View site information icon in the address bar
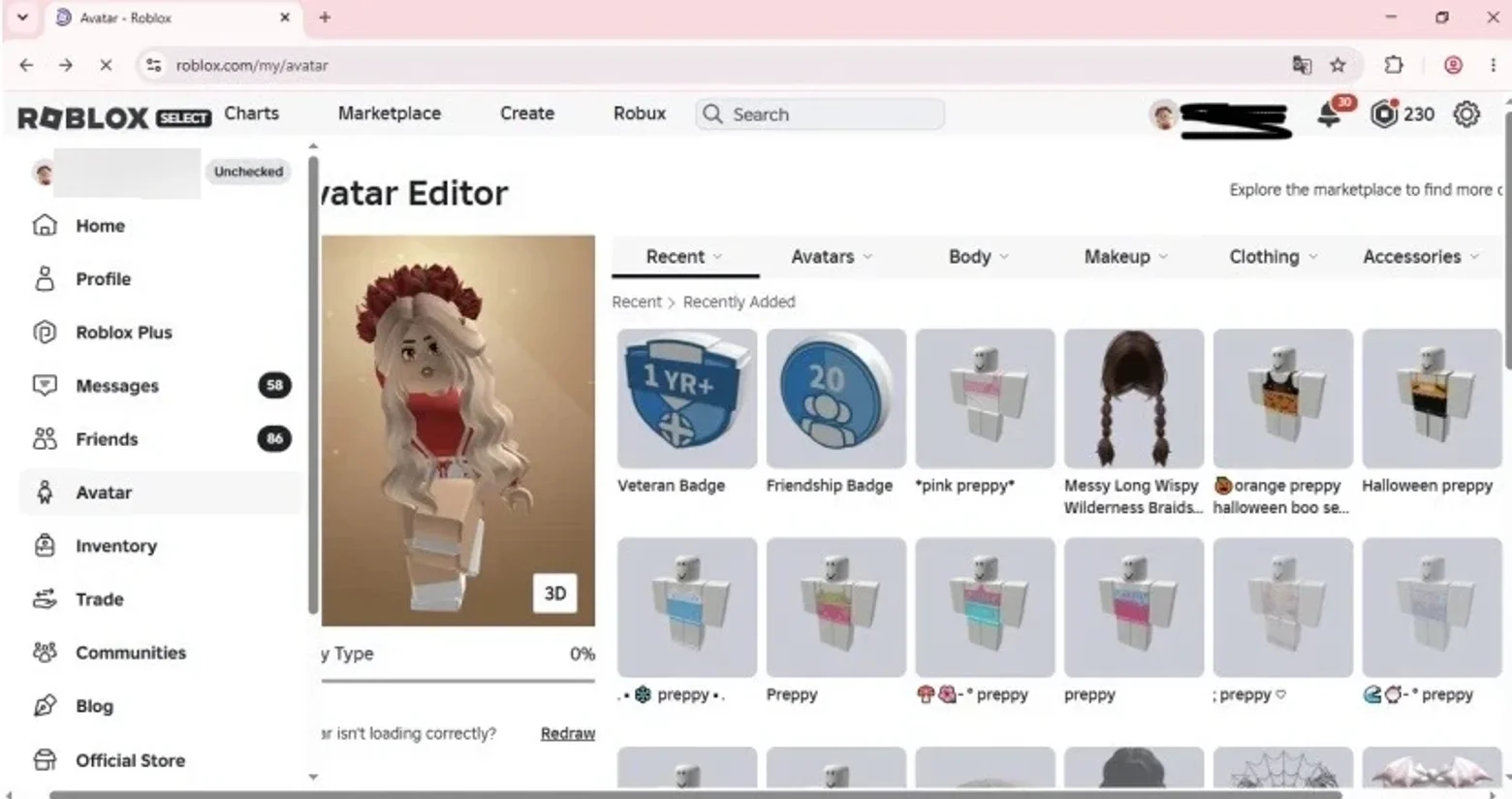Screen dimensions: 1512x799 click(152, 65)
